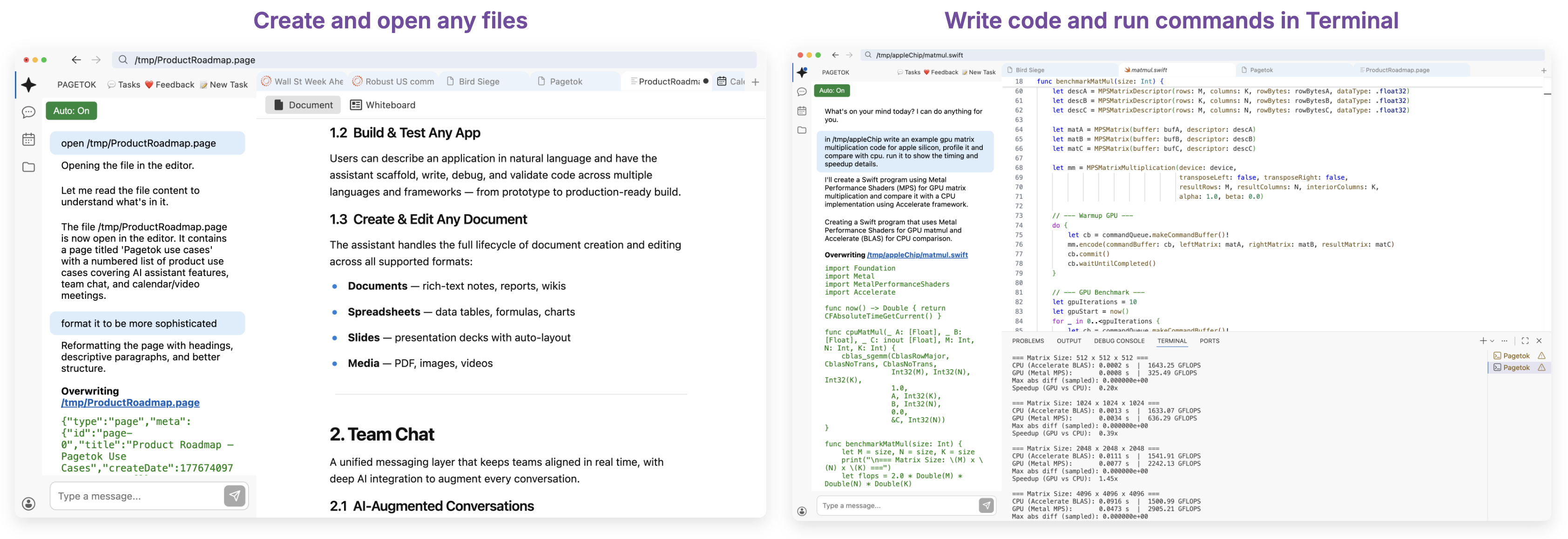
Task: Expand the new terminal dropdown chevron
Action: point(1492,341)
